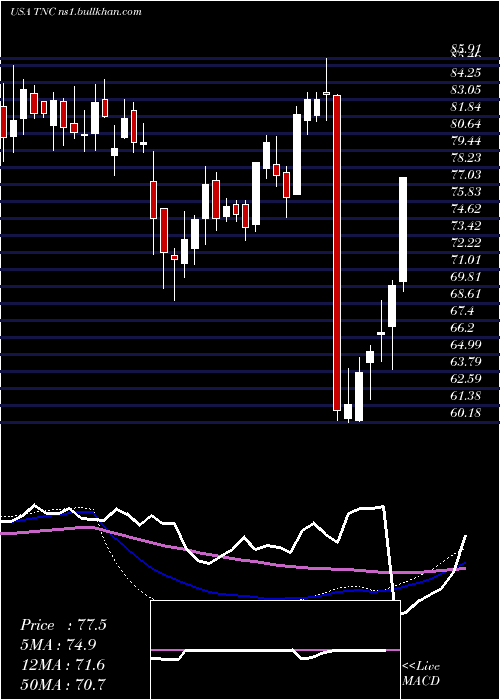
Task: Click the 71.01 price axis label
Action: point(466,259)
